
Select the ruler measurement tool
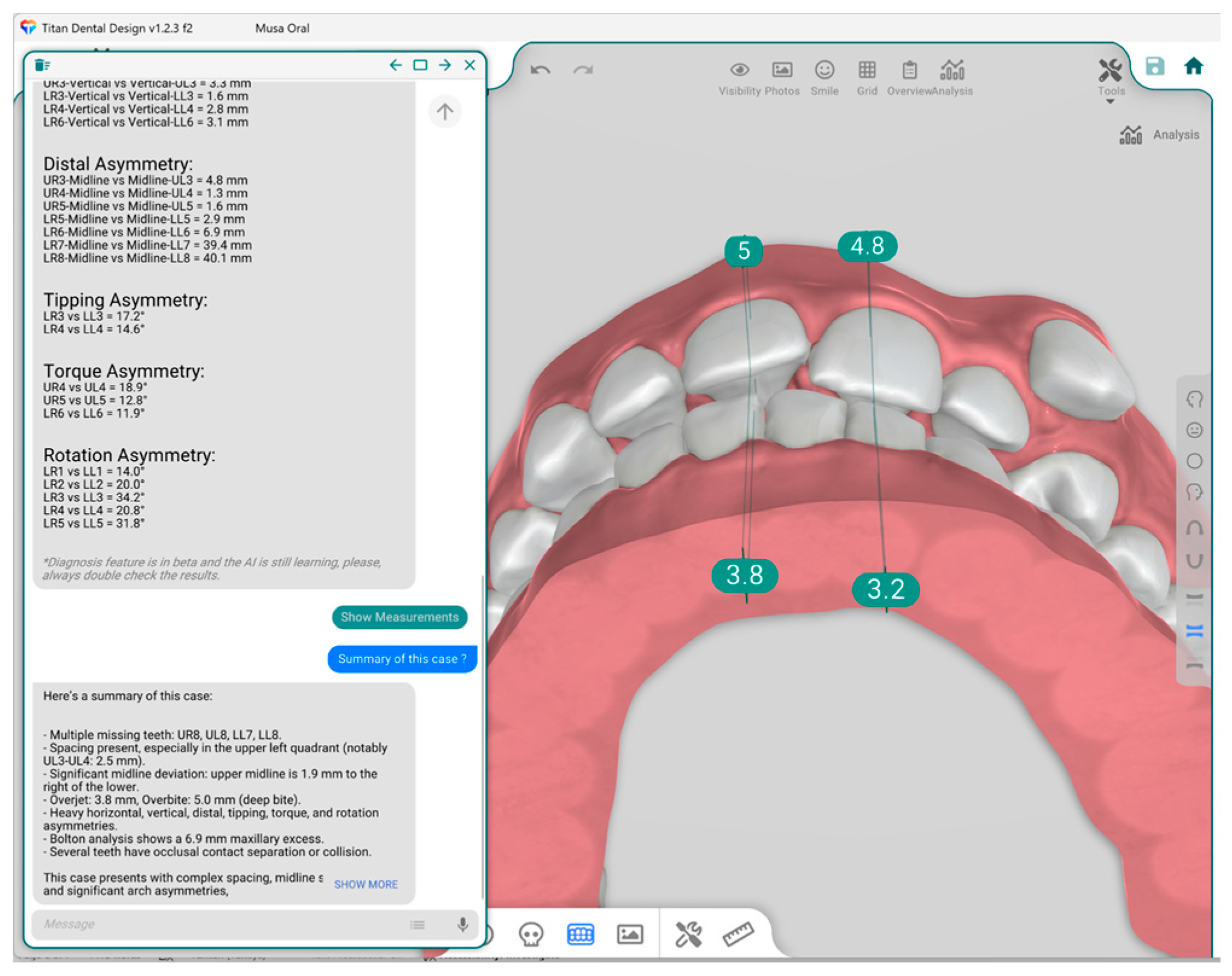[738, 934]
